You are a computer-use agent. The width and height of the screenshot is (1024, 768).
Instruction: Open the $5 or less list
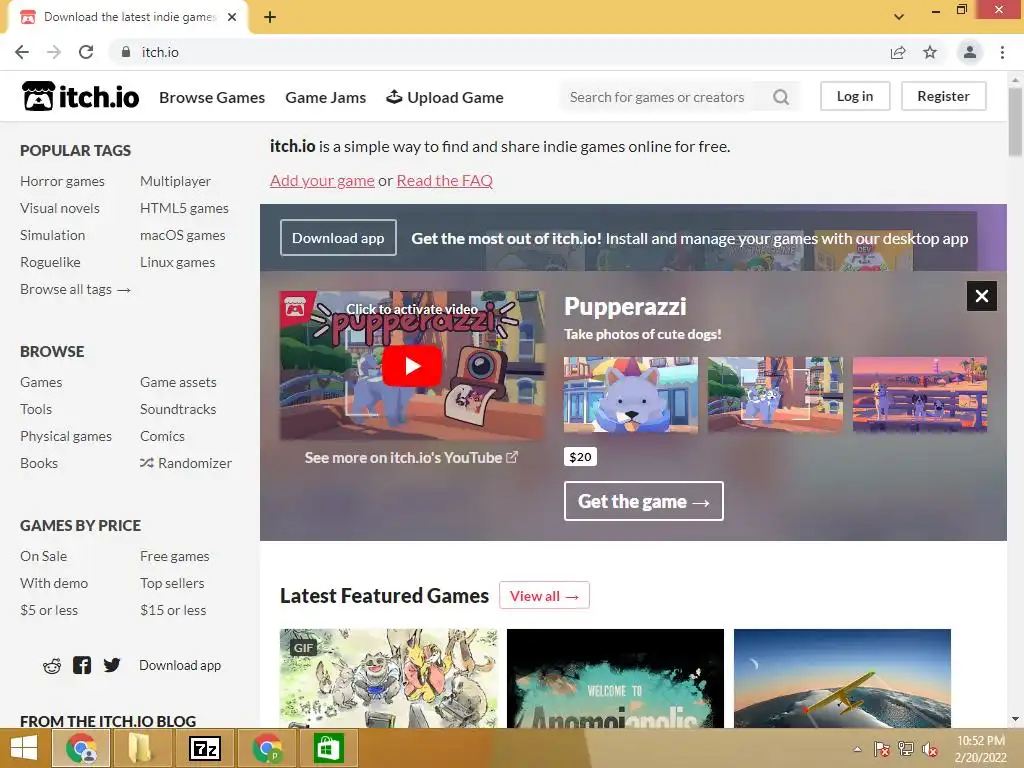[49, 610]
